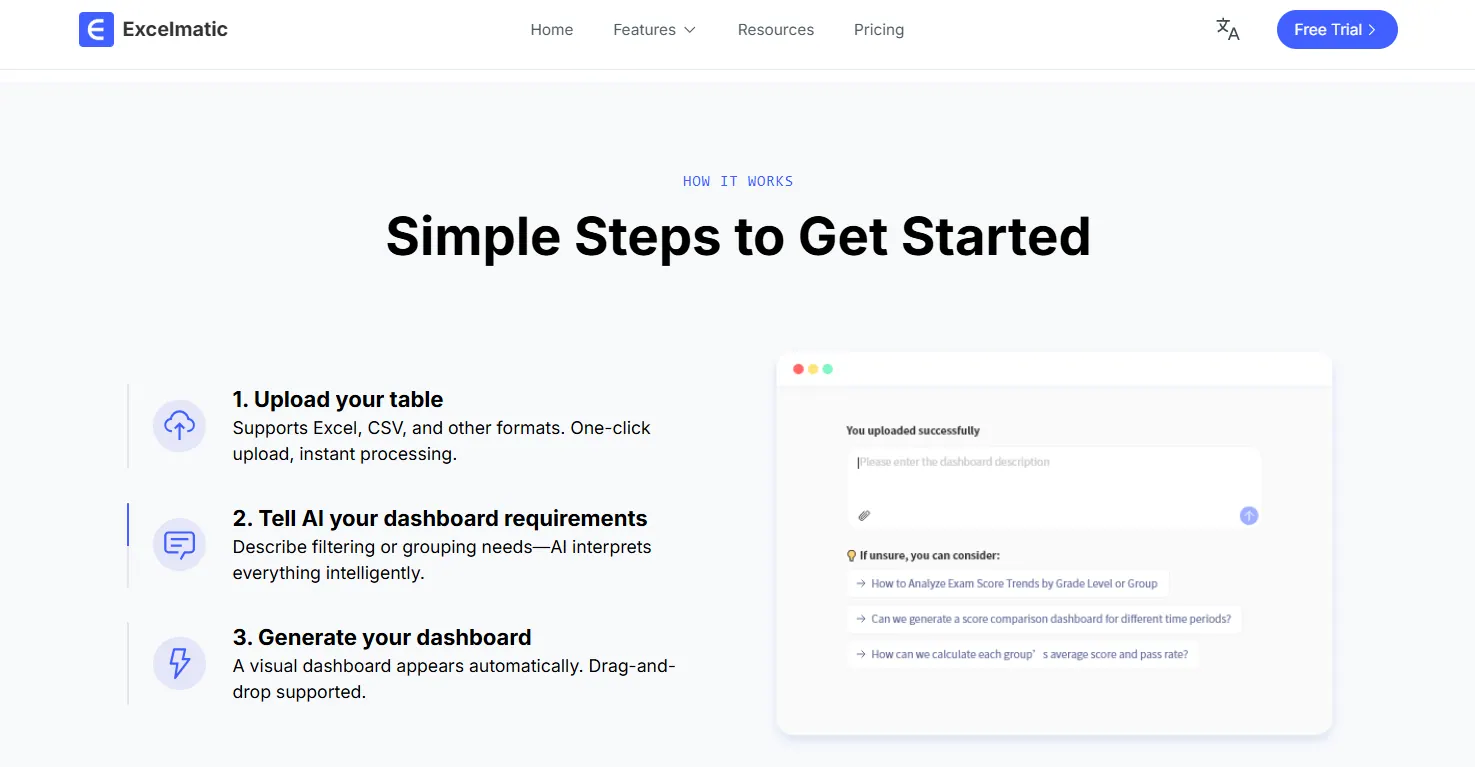Click the red dot in the mockup titlebar
The width and height of the screenshot is (1475, 767).
pos(798,369)
